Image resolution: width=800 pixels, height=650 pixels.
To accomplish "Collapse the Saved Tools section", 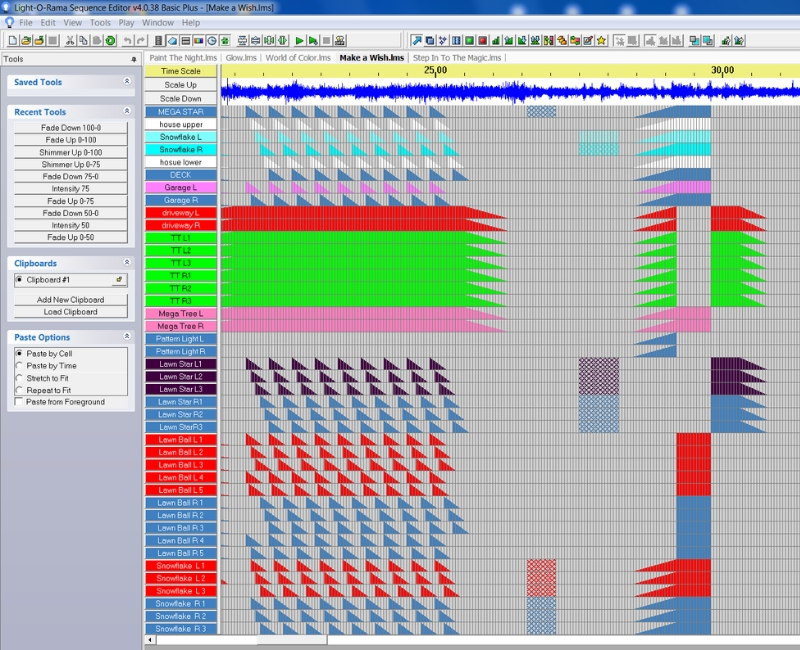I will (127, 81).
